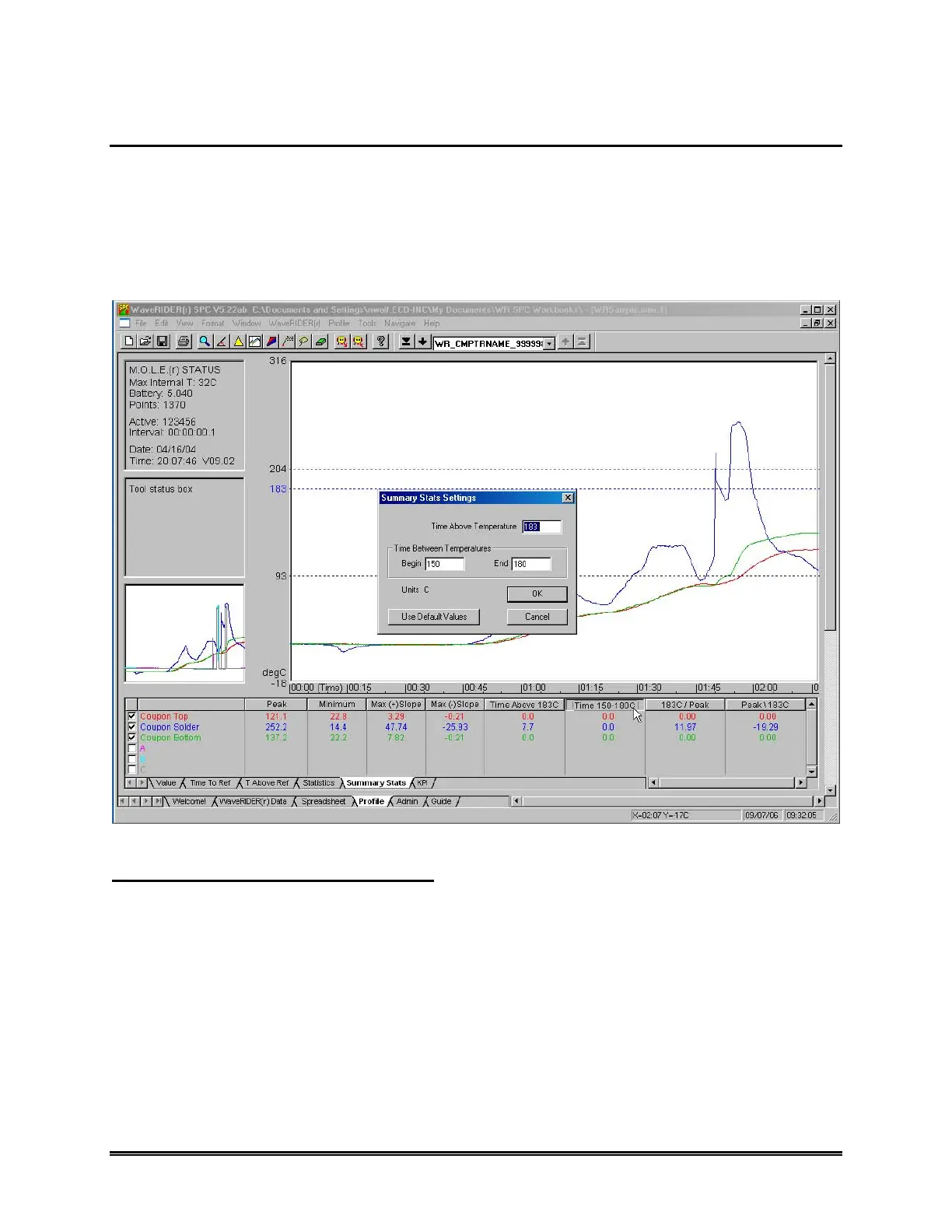Click the document icon left of File menu
The height and width of the screenshot is (1232, 952).
[x=124, y=323]
